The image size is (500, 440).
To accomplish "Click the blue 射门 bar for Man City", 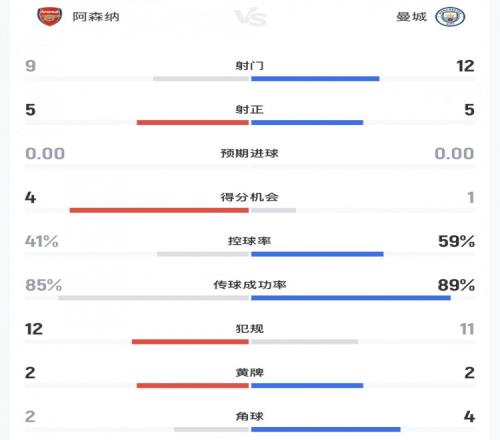I will pos(315,79).
